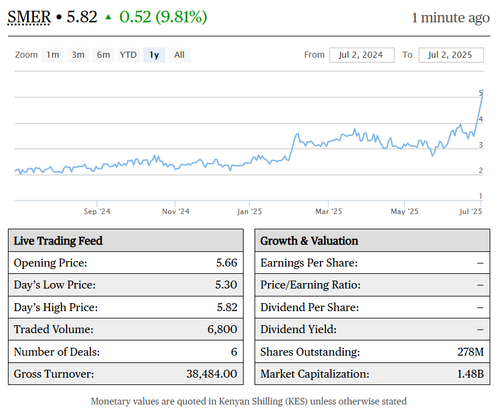Show All price history

click(179, 55)
